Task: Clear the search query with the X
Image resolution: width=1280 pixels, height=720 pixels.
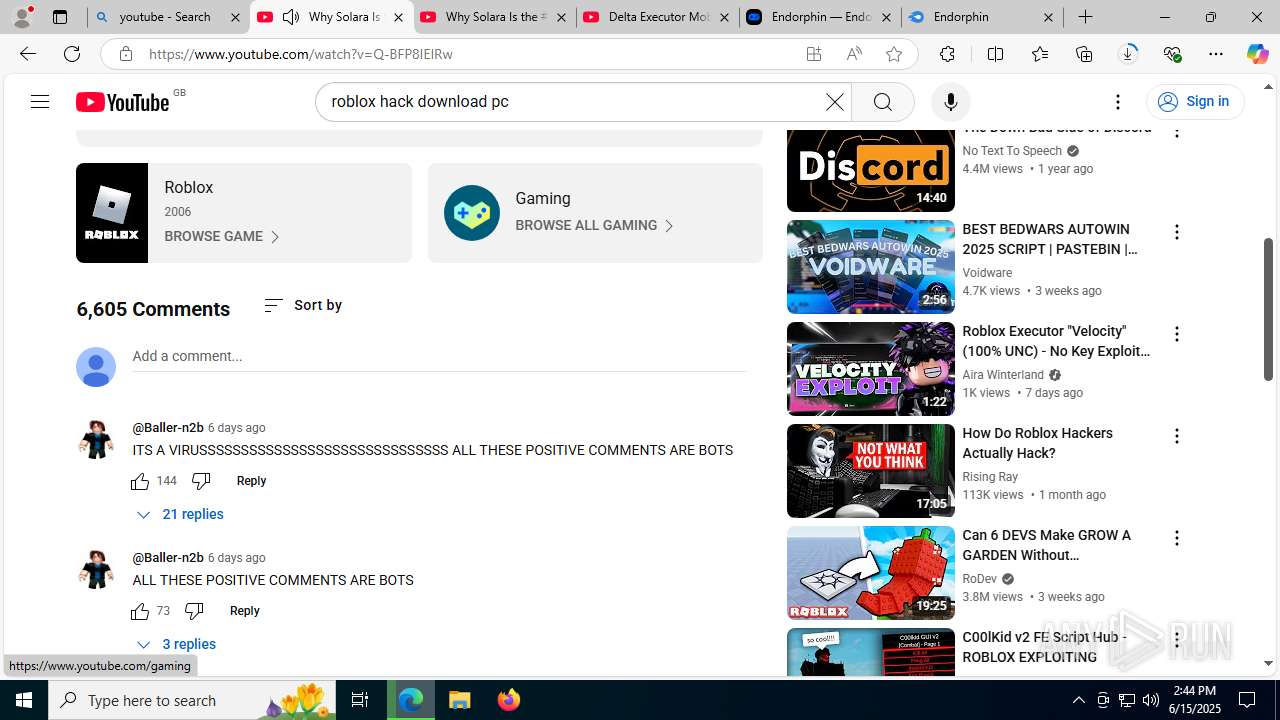Action: click(x=835, y=102)
